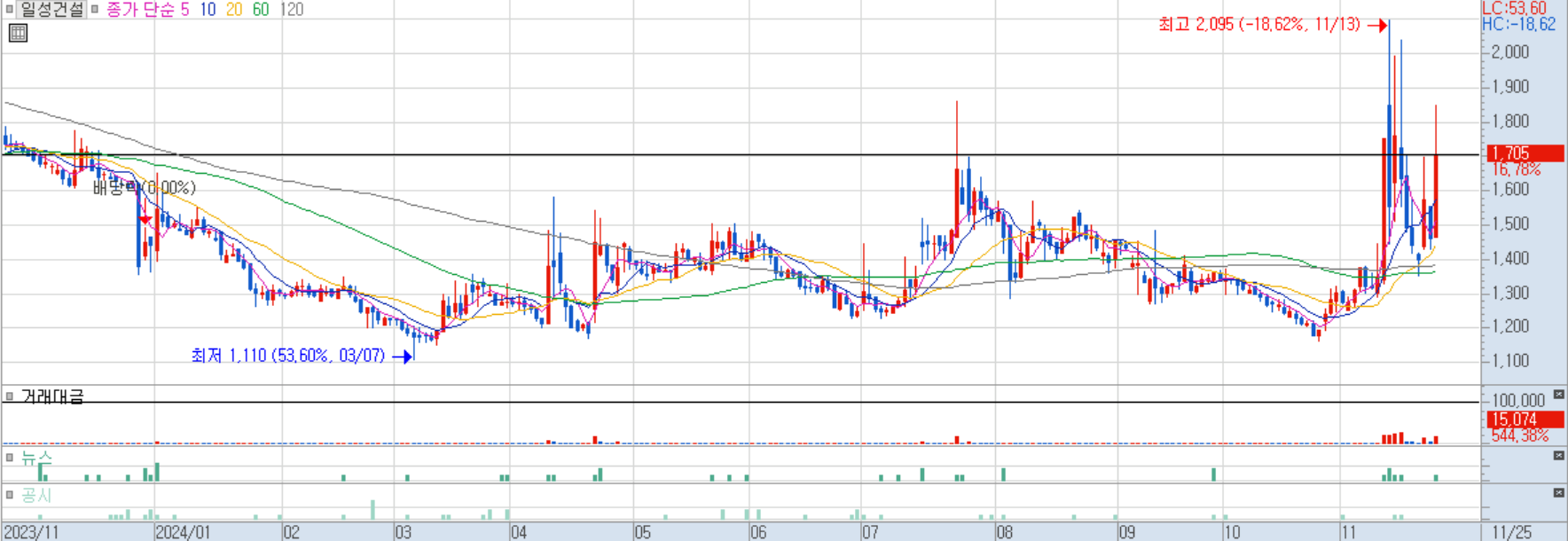This screenshot has width=1568, height=541.
Task: Click the 08 month date axis label
Action: coord(1004,532)
